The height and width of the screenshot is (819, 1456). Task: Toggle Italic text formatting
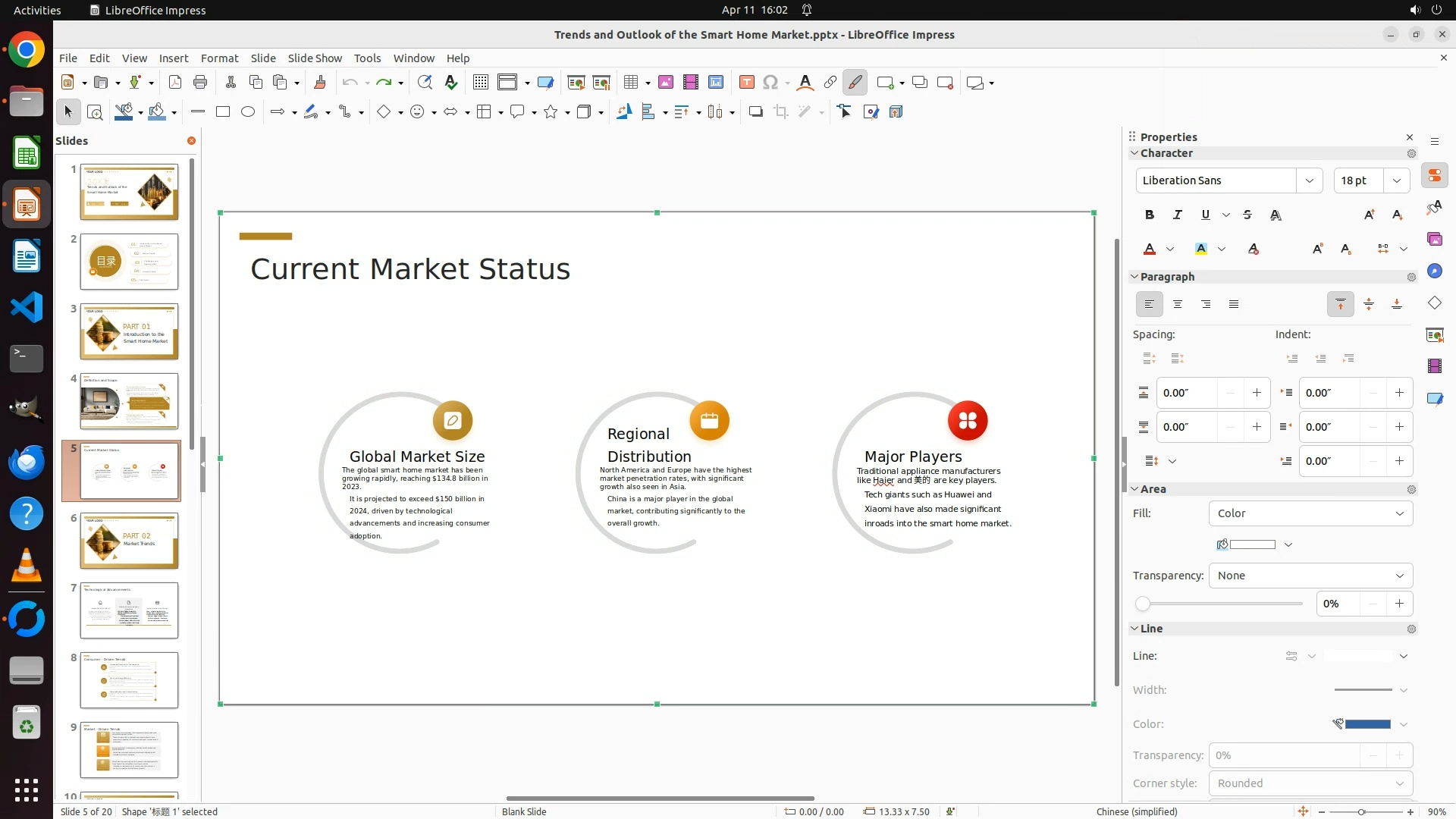tap(1178, 215)
